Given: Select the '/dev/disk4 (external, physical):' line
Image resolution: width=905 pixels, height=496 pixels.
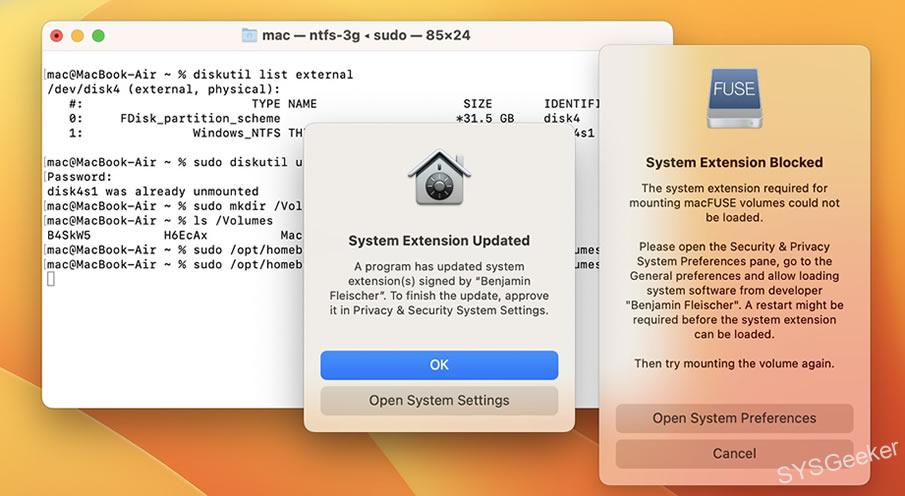Looking at the screenshot, I should click(x=163, y=89).
